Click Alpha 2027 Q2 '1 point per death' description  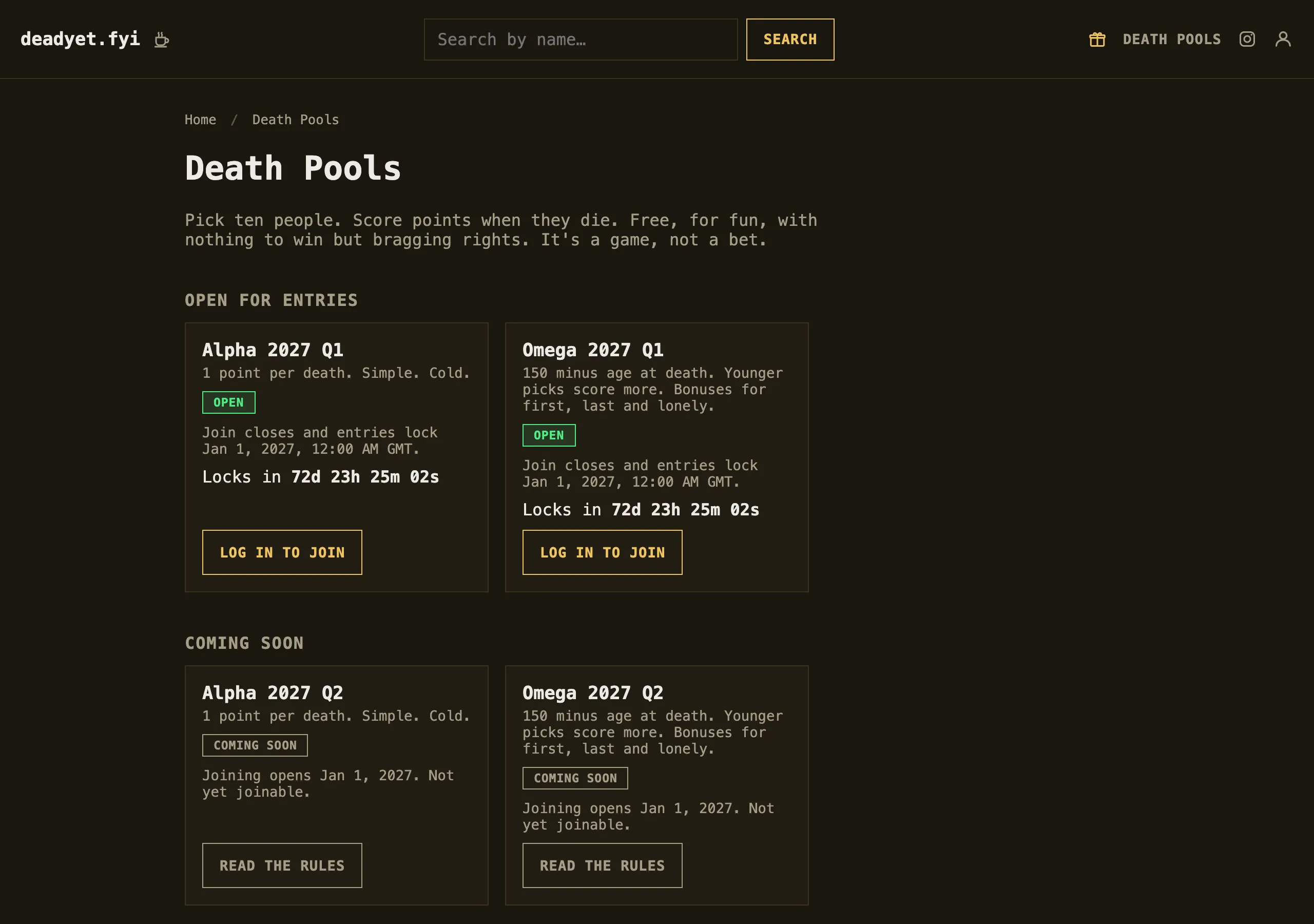337,716
